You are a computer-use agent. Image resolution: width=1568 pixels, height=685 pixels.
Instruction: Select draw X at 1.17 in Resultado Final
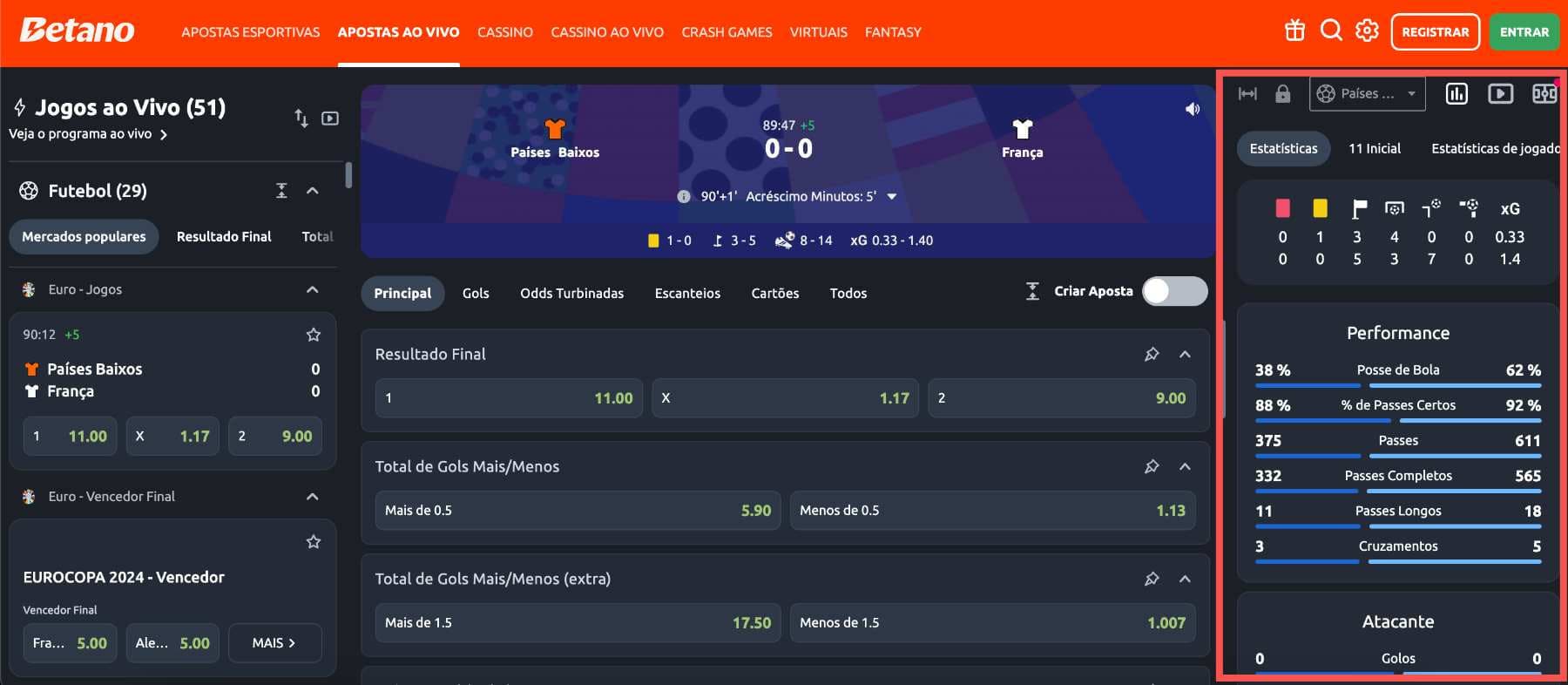click(785, 398)
